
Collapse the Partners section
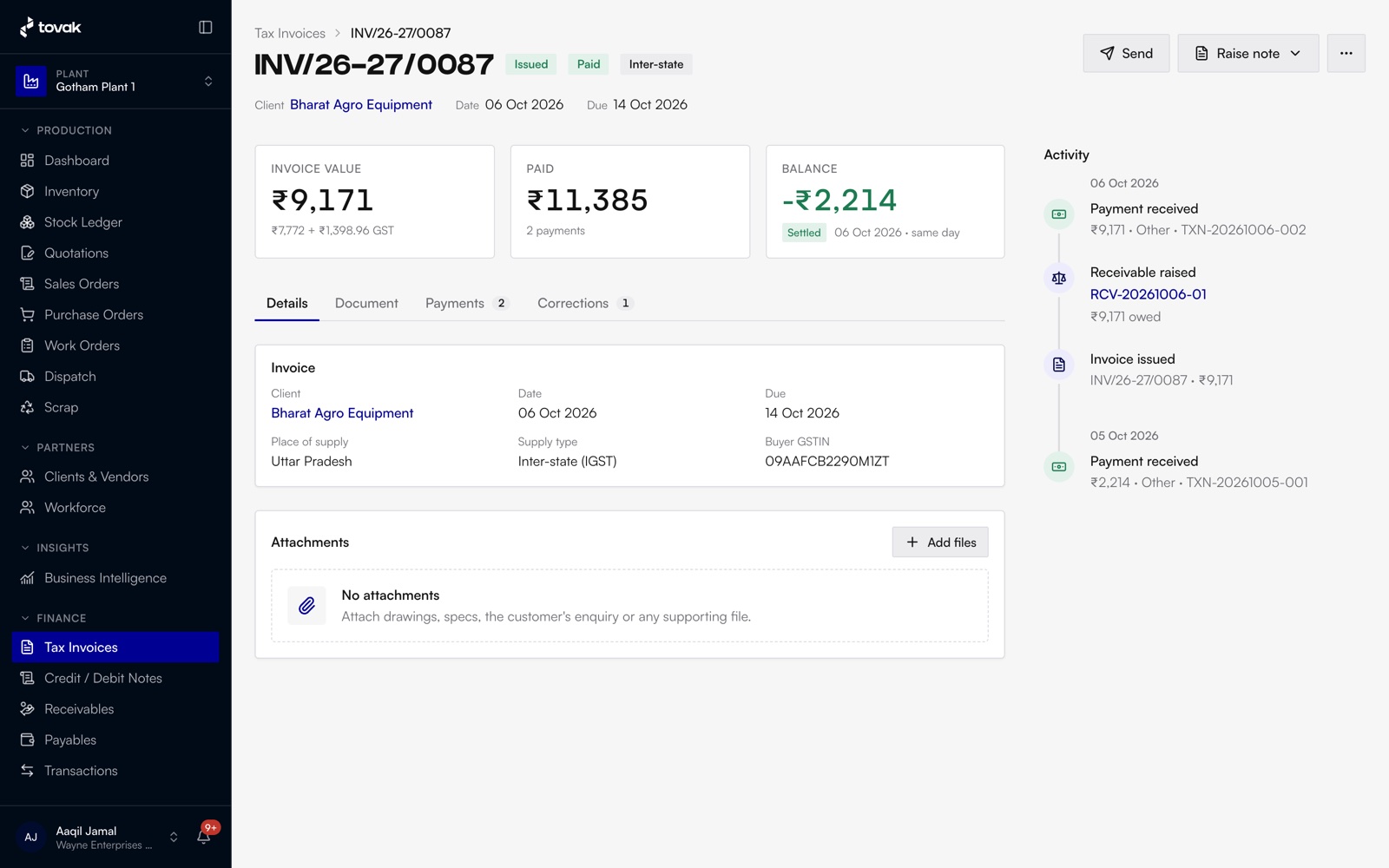pos(57,448)
